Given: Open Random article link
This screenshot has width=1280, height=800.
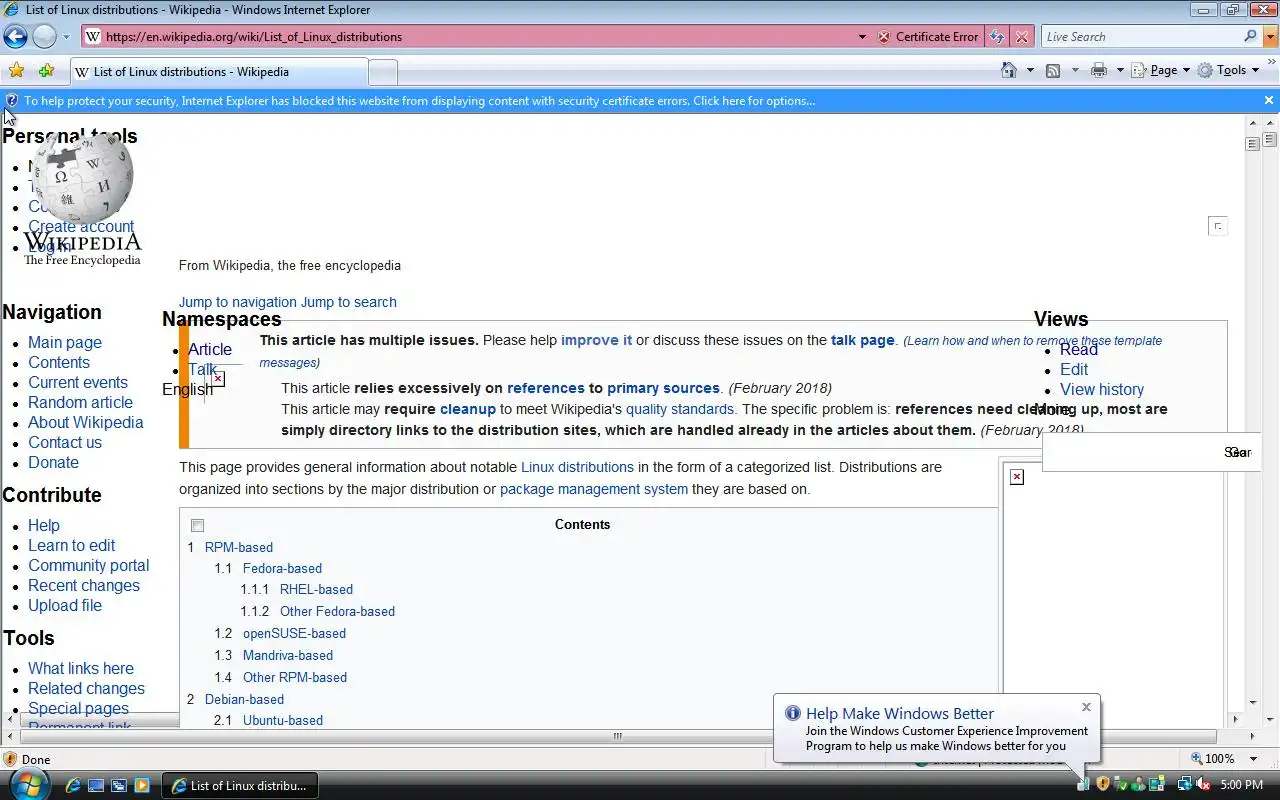Looking at the screenshot, I should [80, 403].
